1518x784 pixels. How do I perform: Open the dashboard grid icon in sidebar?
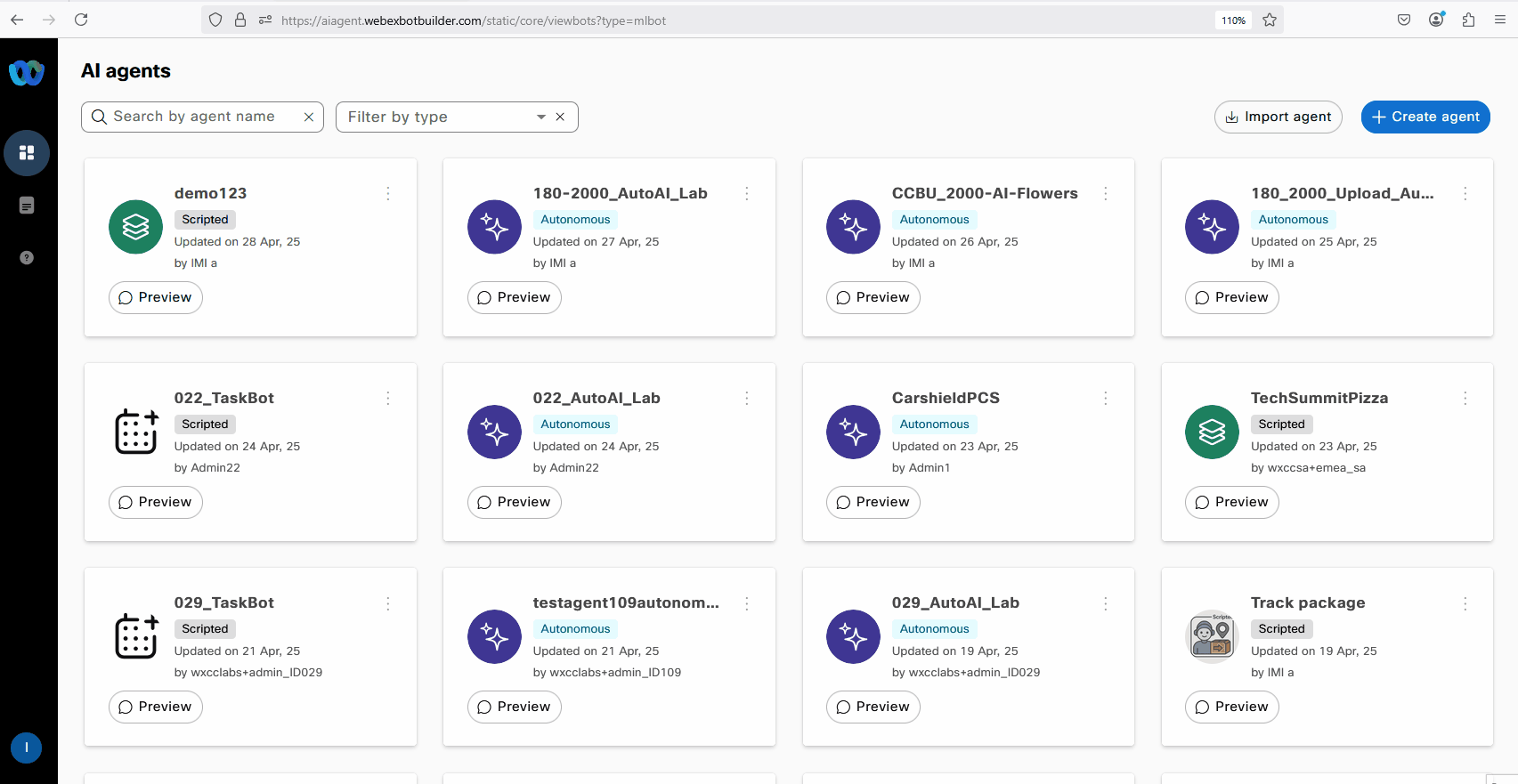[27, 153]
